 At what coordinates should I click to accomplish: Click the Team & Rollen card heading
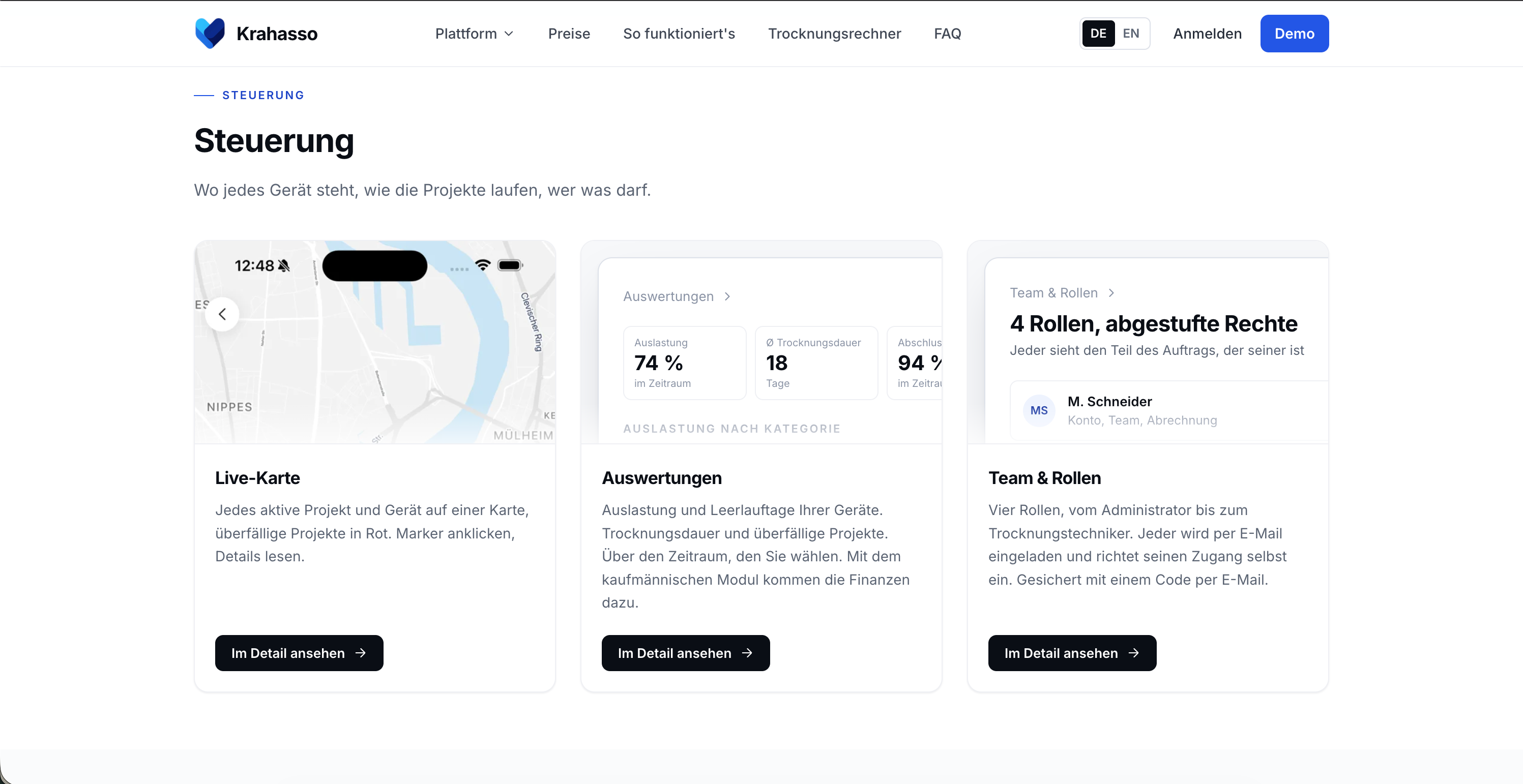click(x=1044, y=477)
